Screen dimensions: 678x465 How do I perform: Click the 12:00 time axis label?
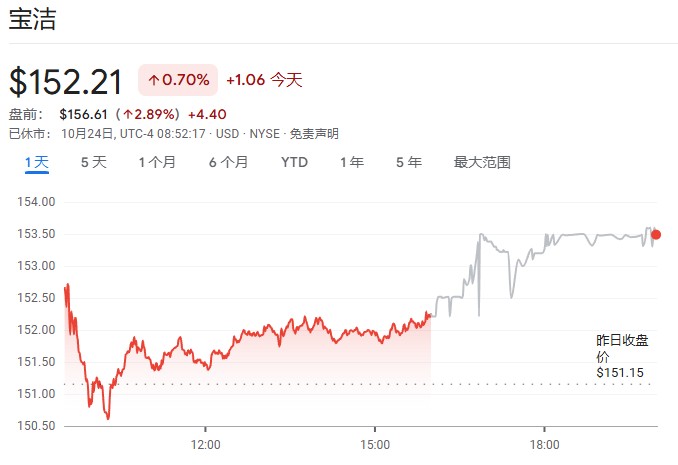pos(205,443)
